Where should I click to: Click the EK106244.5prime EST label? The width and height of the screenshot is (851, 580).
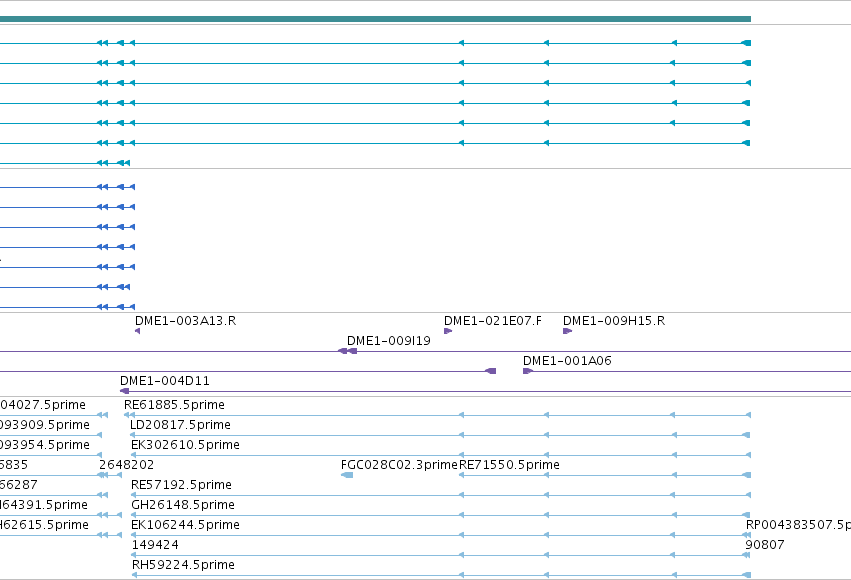click(185, 525)
